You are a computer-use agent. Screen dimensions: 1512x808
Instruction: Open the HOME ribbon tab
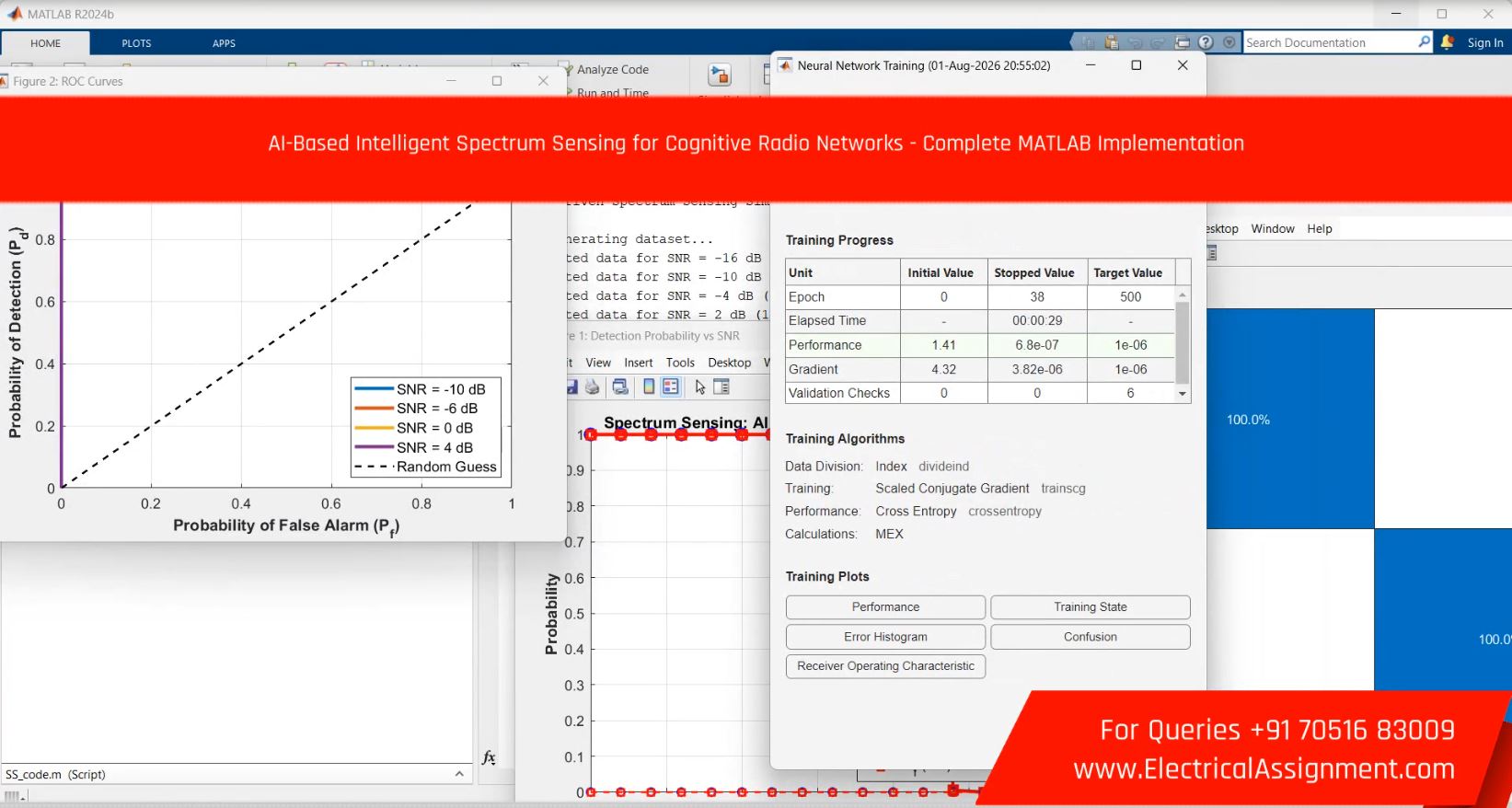(45, 43)
